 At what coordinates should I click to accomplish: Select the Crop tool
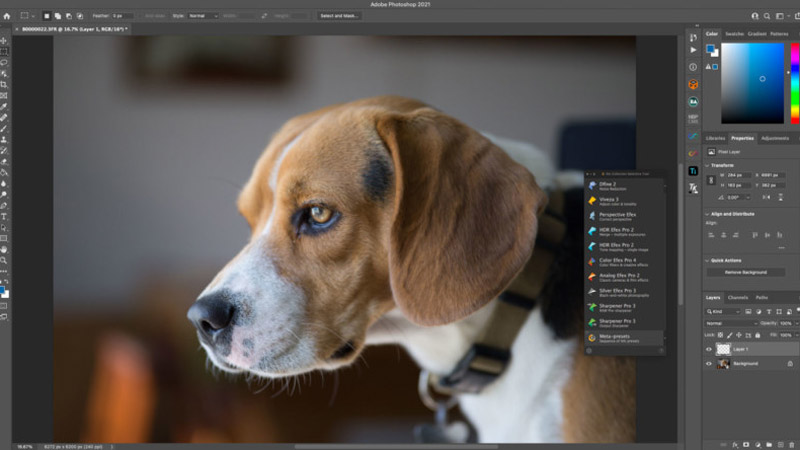tap(5, 83)
